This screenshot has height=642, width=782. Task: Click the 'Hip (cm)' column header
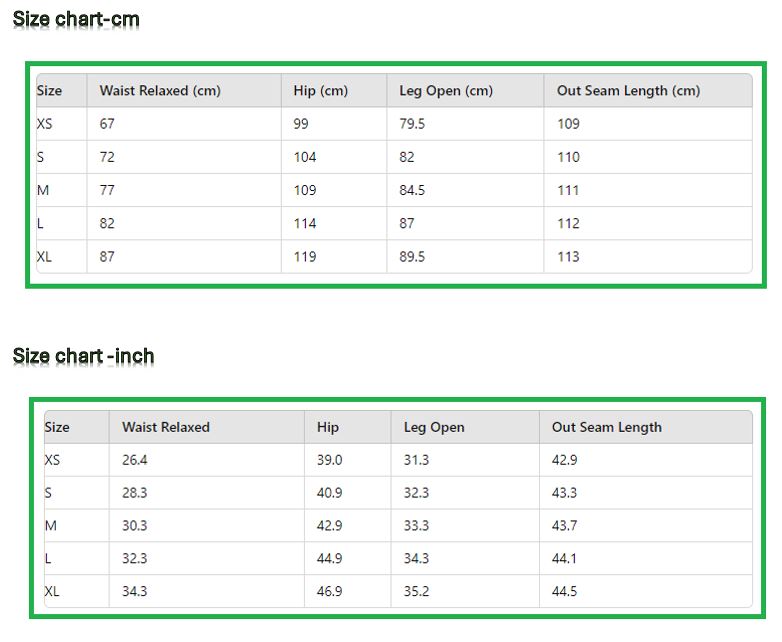click(x=321, y=91)
